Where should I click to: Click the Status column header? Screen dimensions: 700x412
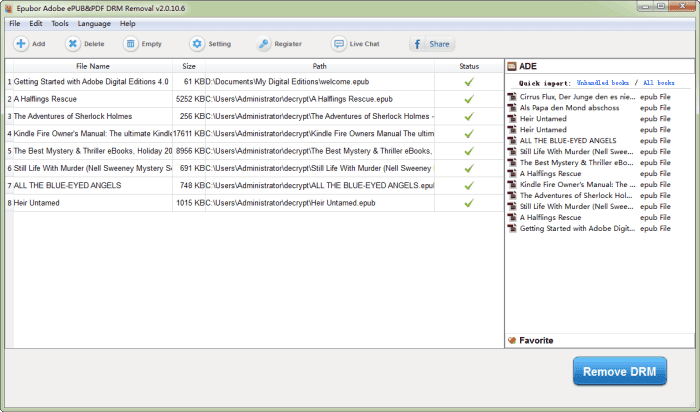(x=469, y=66)
